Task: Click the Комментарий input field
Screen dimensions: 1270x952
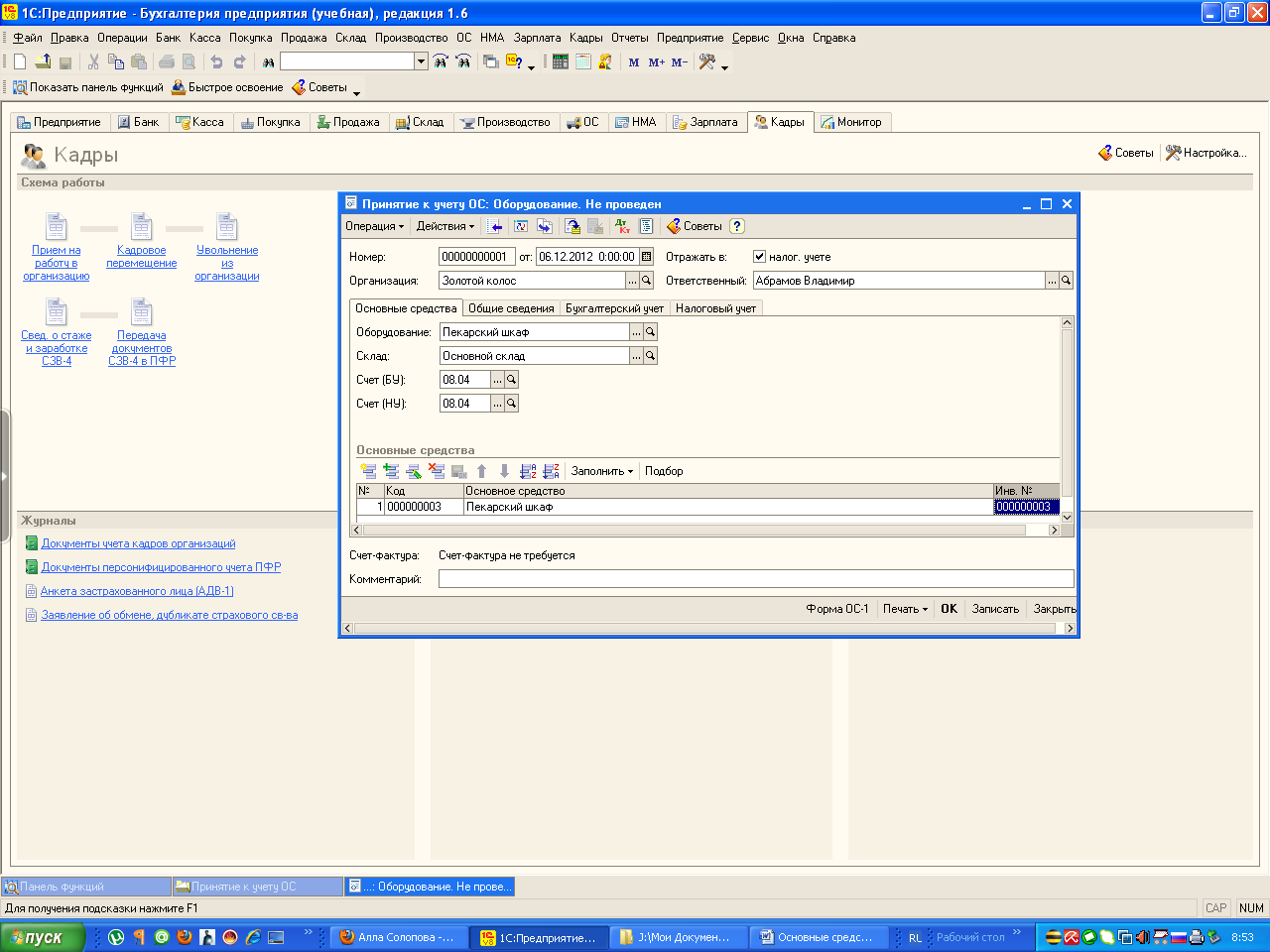Action: [756, 579]
